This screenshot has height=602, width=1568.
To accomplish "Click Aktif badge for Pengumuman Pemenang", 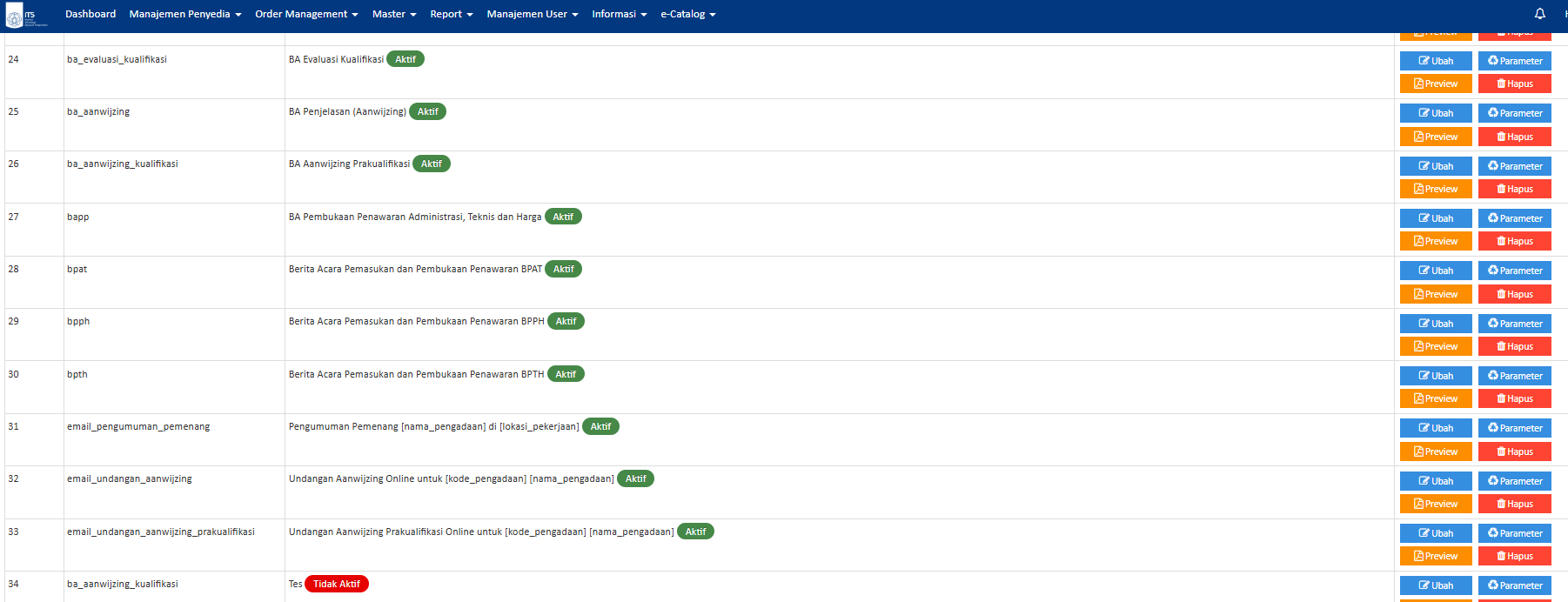I will (x=600, y=426).
